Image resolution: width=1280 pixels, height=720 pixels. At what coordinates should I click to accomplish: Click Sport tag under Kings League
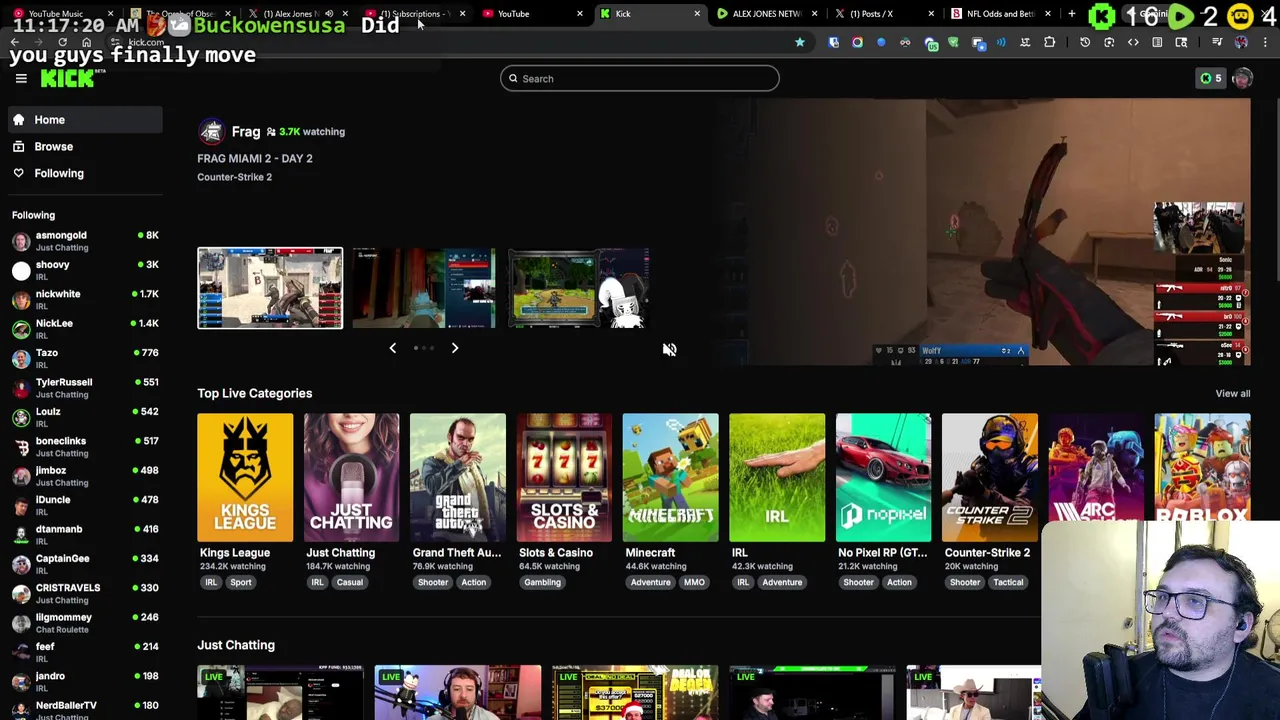click(241, 582)
